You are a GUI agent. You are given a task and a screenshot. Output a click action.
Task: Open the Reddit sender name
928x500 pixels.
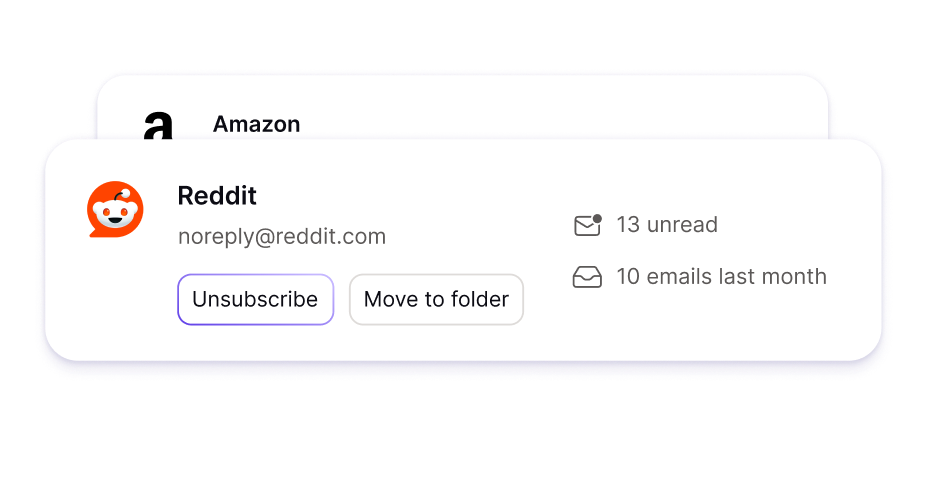(x=217, y=196)
